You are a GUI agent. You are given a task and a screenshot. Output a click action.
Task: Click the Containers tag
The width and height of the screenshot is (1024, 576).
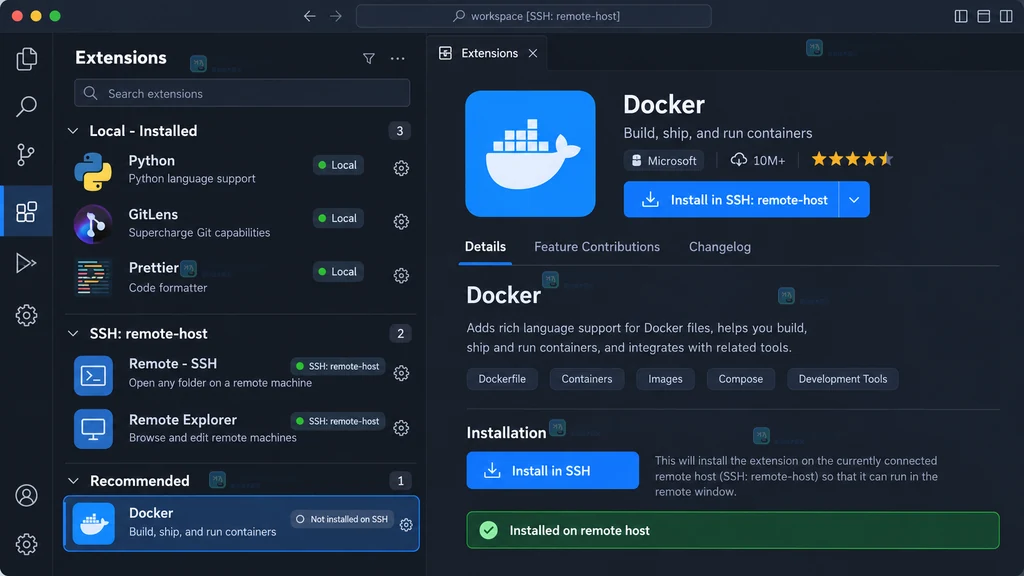(x=586, y=379)
